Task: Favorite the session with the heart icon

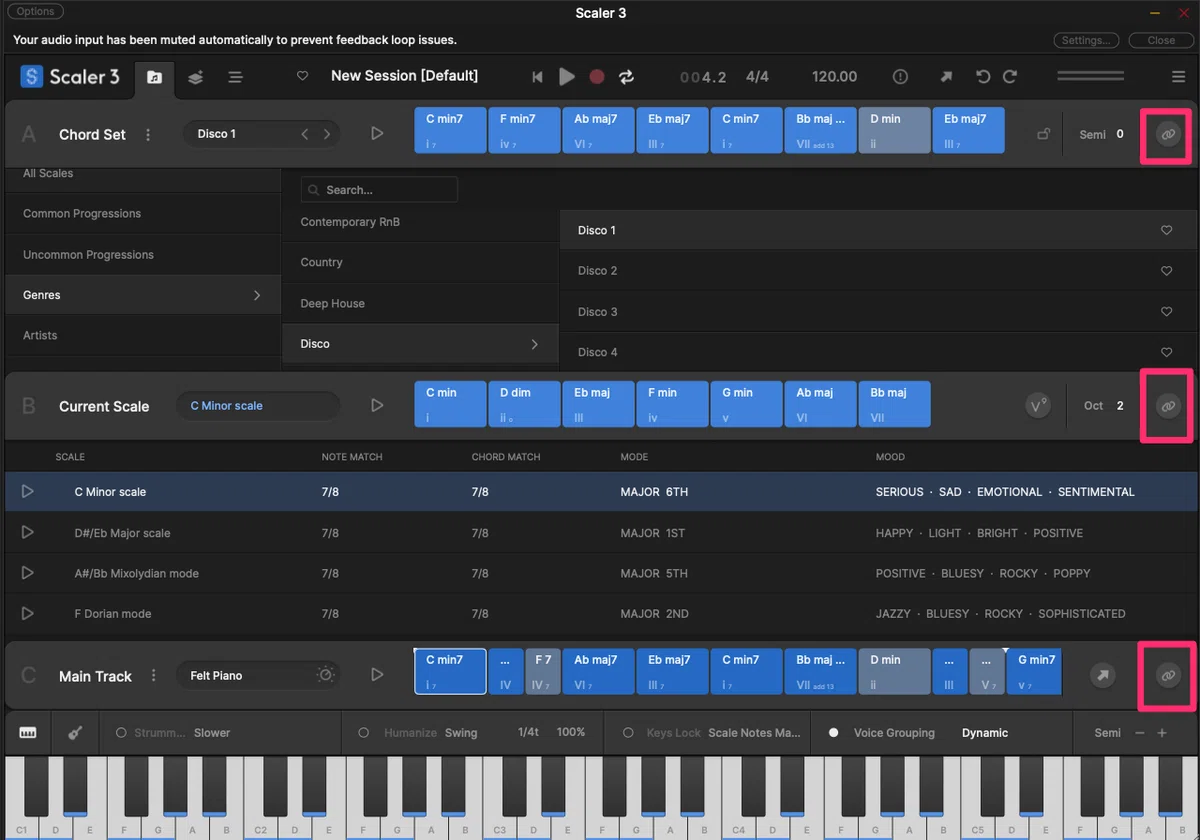Action: pyautogui.click(x=303, y=77)
